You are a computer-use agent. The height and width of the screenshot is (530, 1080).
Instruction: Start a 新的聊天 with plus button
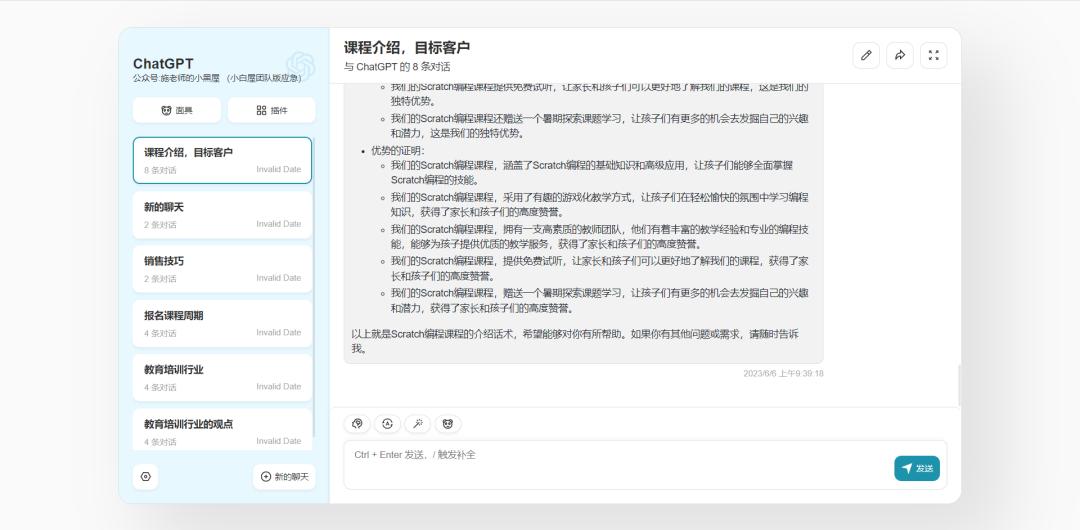[284, 477]
